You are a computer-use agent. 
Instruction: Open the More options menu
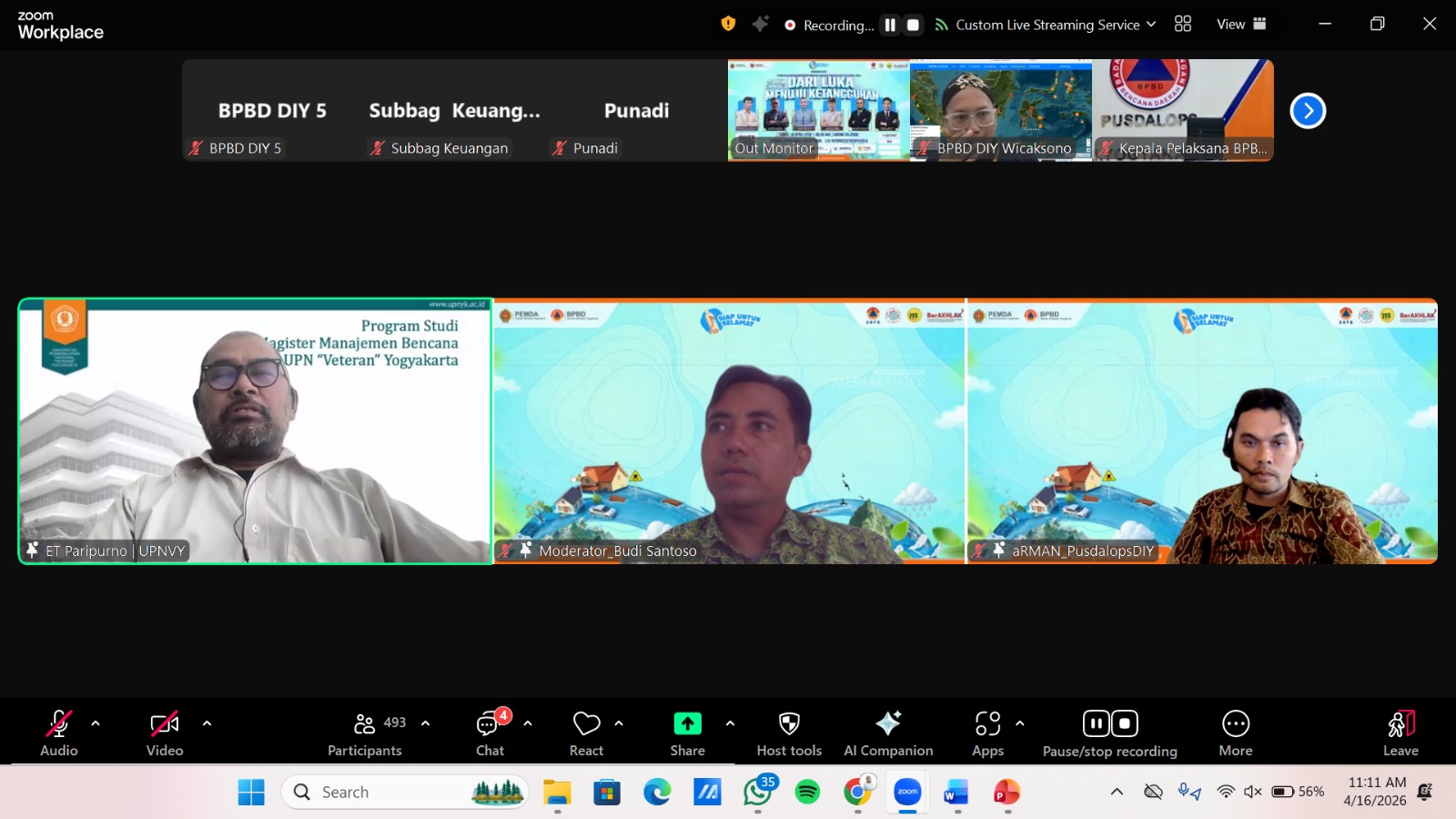[1235, 733]
